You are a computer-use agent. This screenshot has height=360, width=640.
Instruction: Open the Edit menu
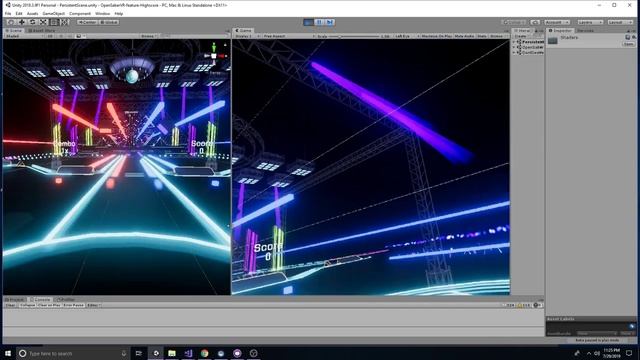pyautogui.click(x=19, y=13)
